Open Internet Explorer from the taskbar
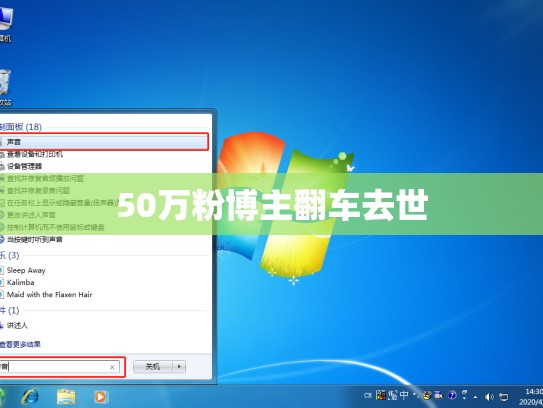Screen dimensions: 543x408 point(30,397)
